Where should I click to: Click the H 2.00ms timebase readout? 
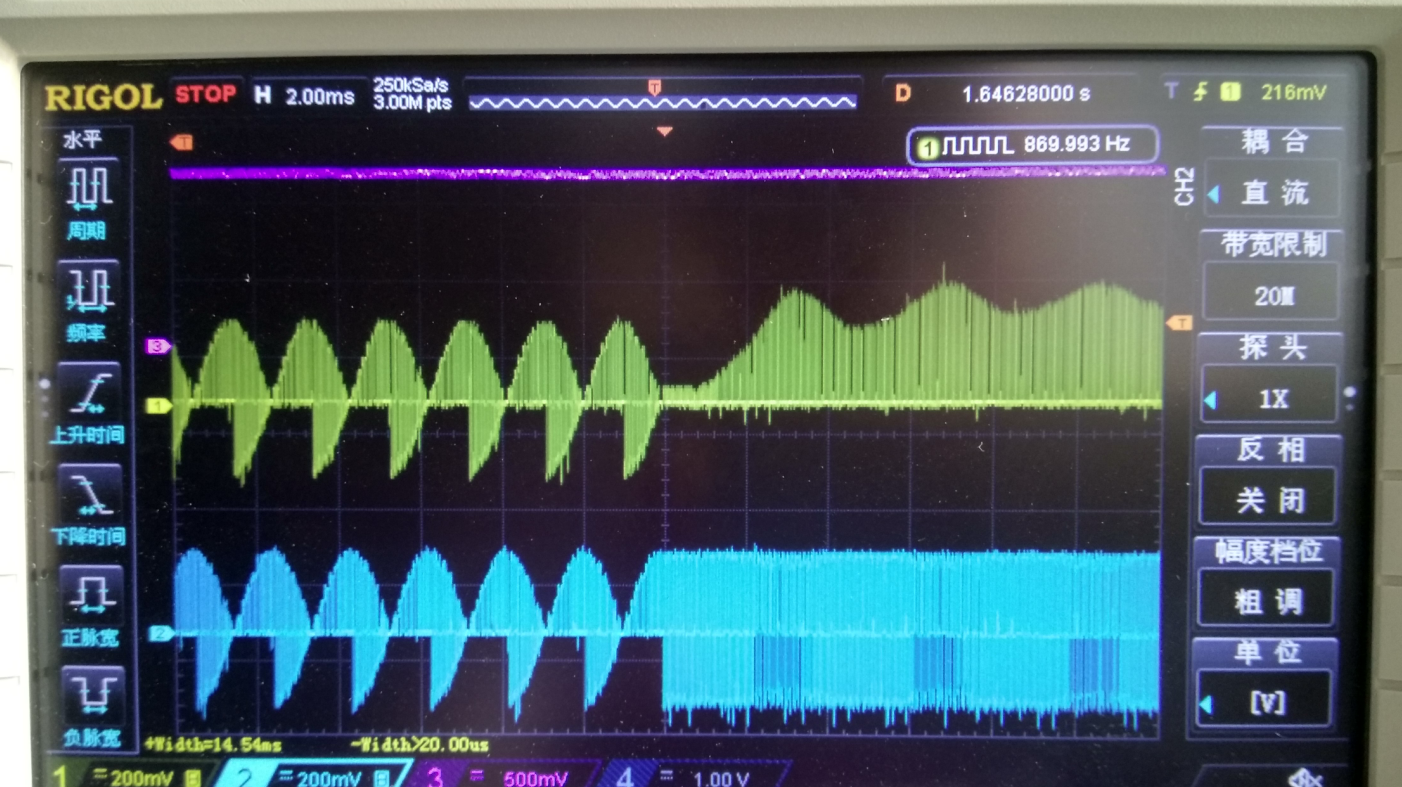coord(305,96)
